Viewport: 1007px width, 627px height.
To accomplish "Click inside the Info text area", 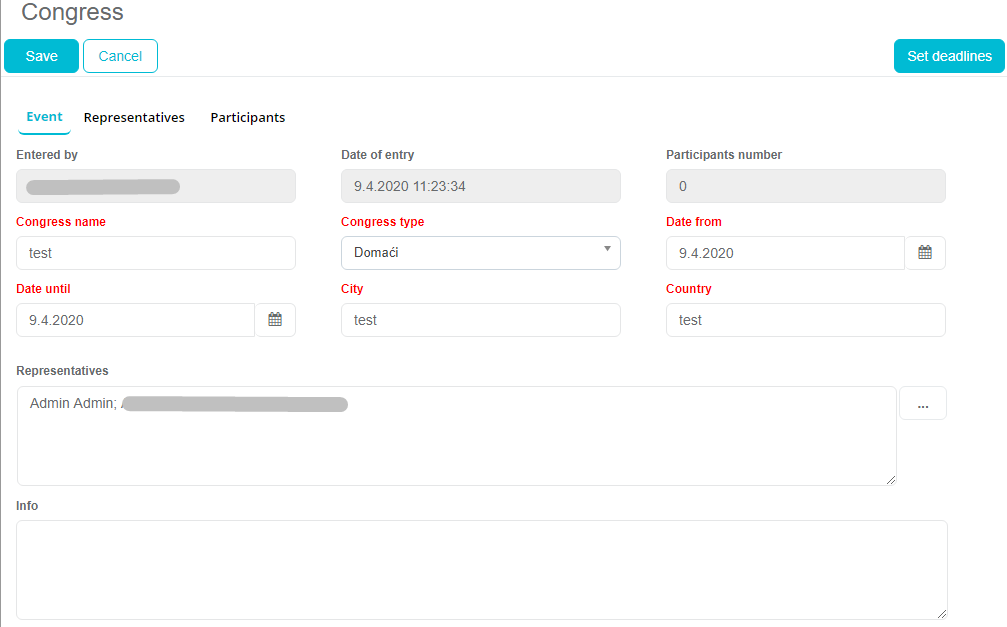I will [x=481, y=569].
